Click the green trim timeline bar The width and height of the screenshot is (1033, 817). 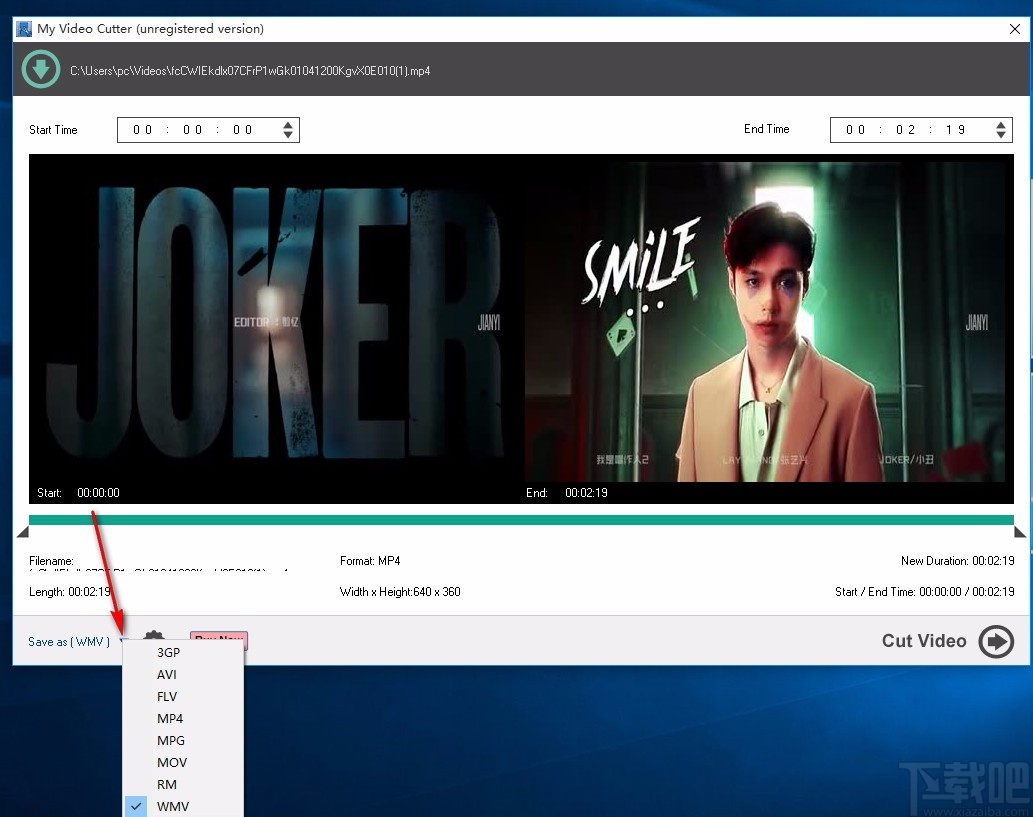521,520
